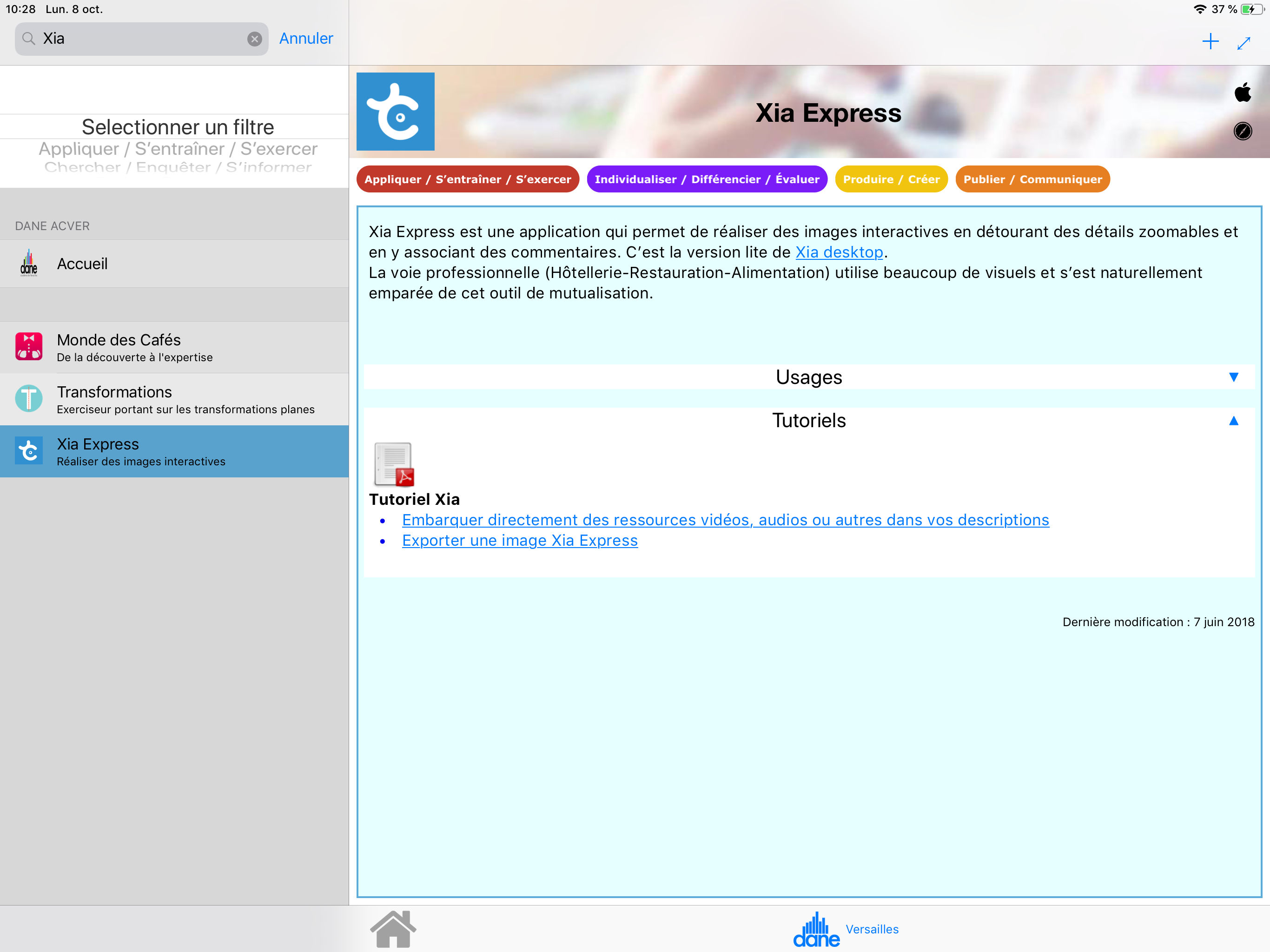
Task: Tap the red Appliquer / S'entraîner tag
Action: pyautogui.click(x=467, y=179)
